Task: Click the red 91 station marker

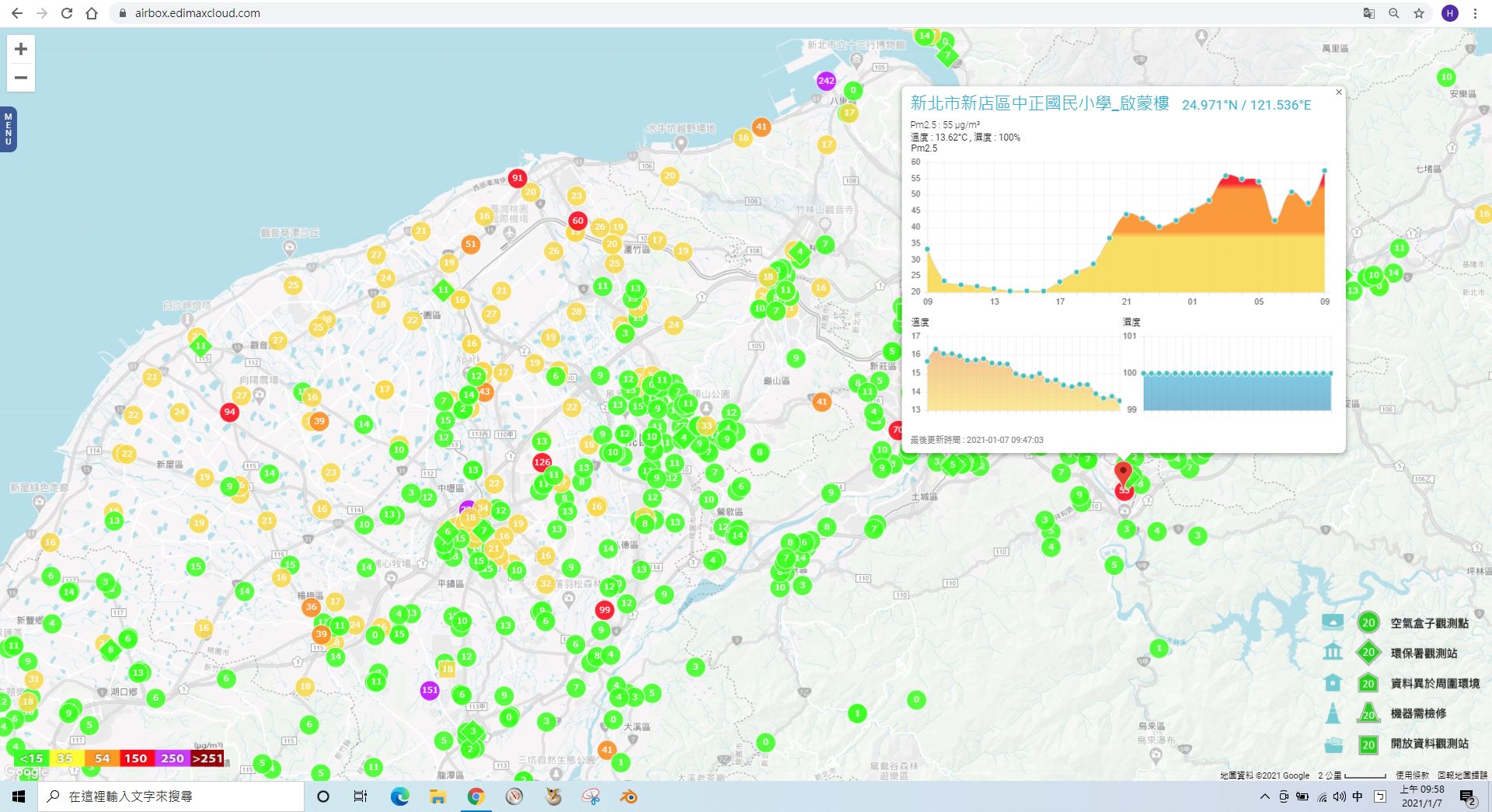Action: pyautogui.click(x=518, y=178)
